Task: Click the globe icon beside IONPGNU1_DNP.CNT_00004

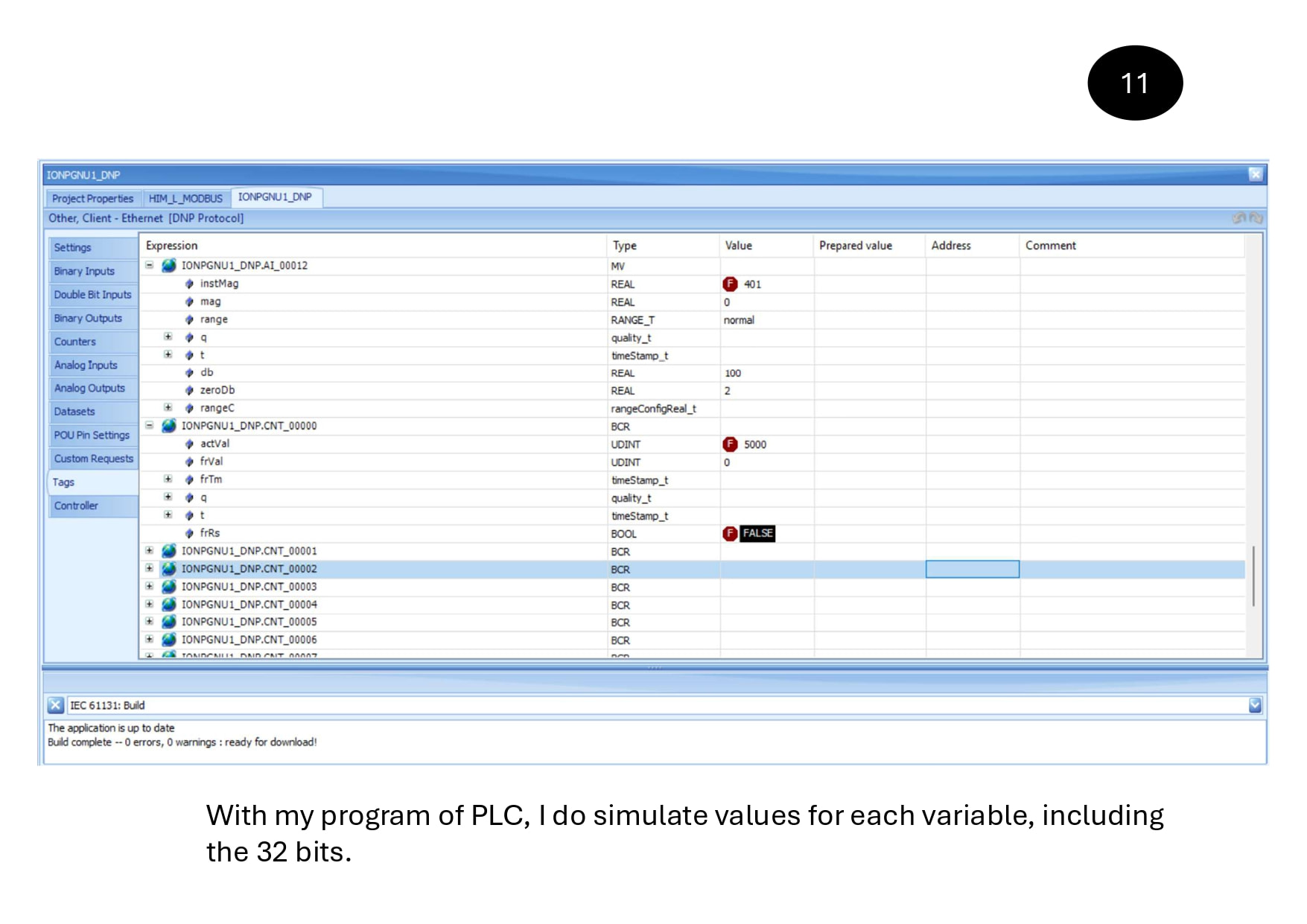Action: point(169,605)
